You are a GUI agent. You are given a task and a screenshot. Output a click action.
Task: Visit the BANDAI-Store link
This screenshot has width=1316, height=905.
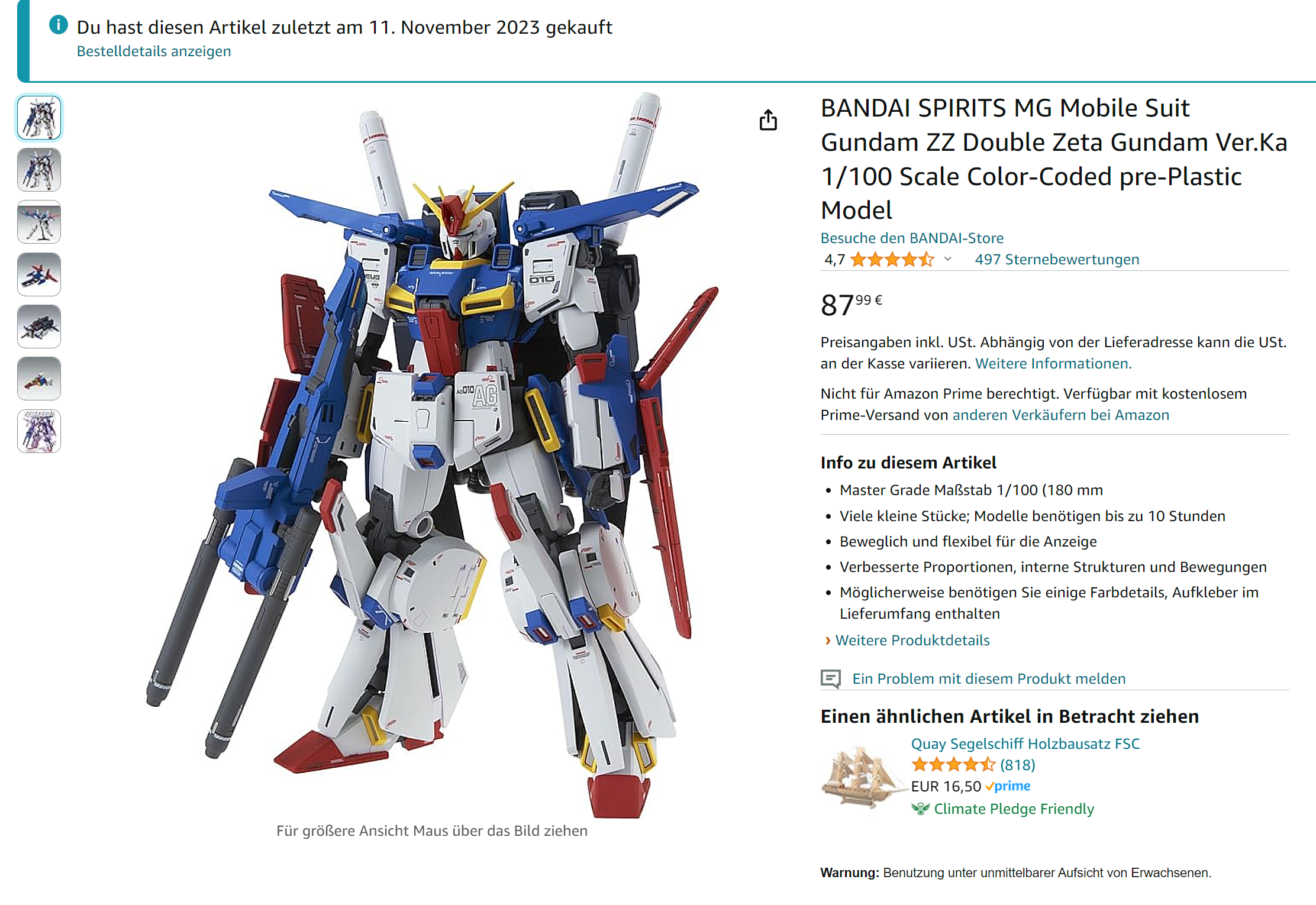coord(912,238)
